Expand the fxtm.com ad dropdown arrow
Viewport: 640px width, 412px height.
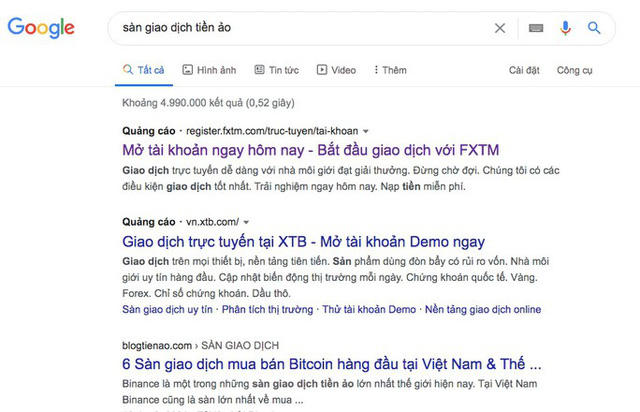click(x=366, y=131)
